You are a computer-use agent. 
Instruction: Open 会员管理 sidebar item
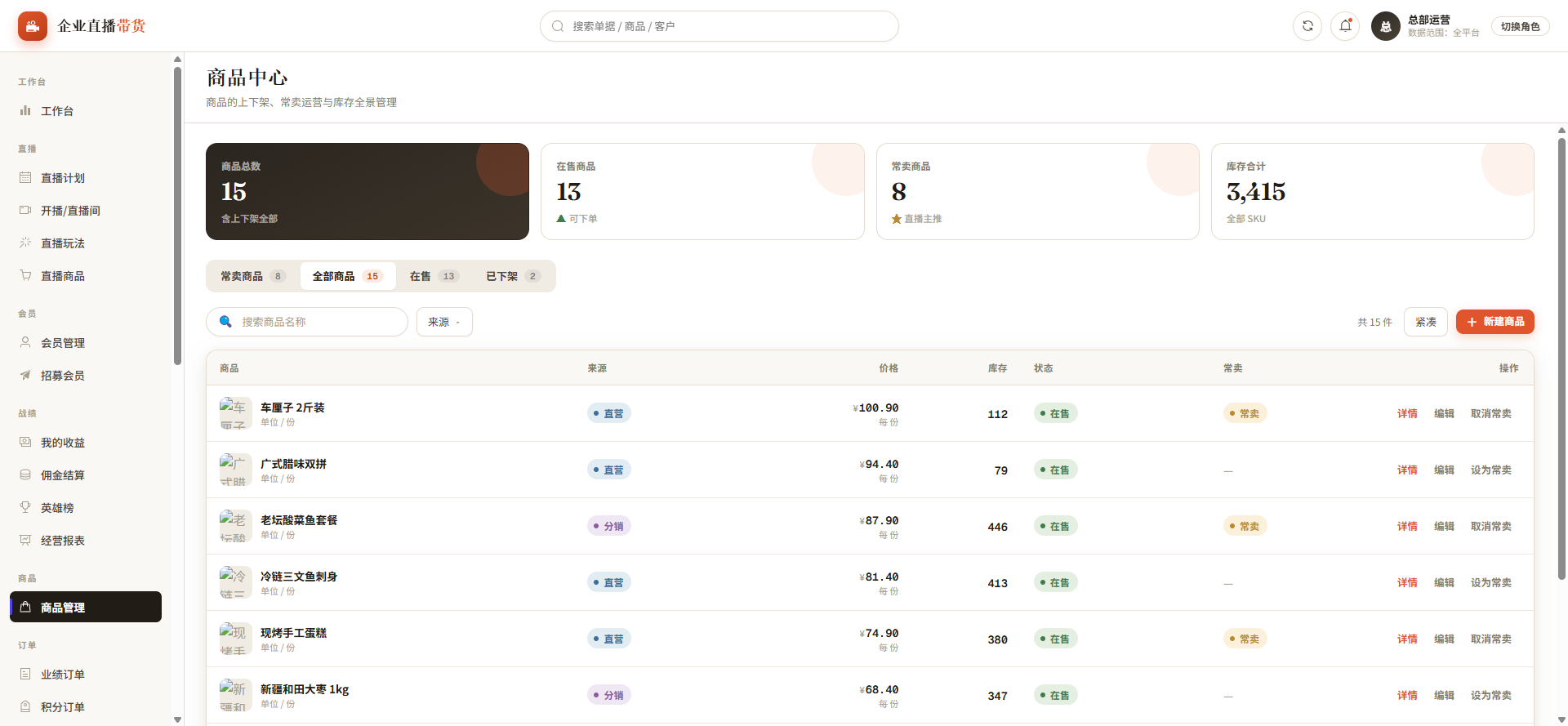pyautogui.click(x=86, y=343)
